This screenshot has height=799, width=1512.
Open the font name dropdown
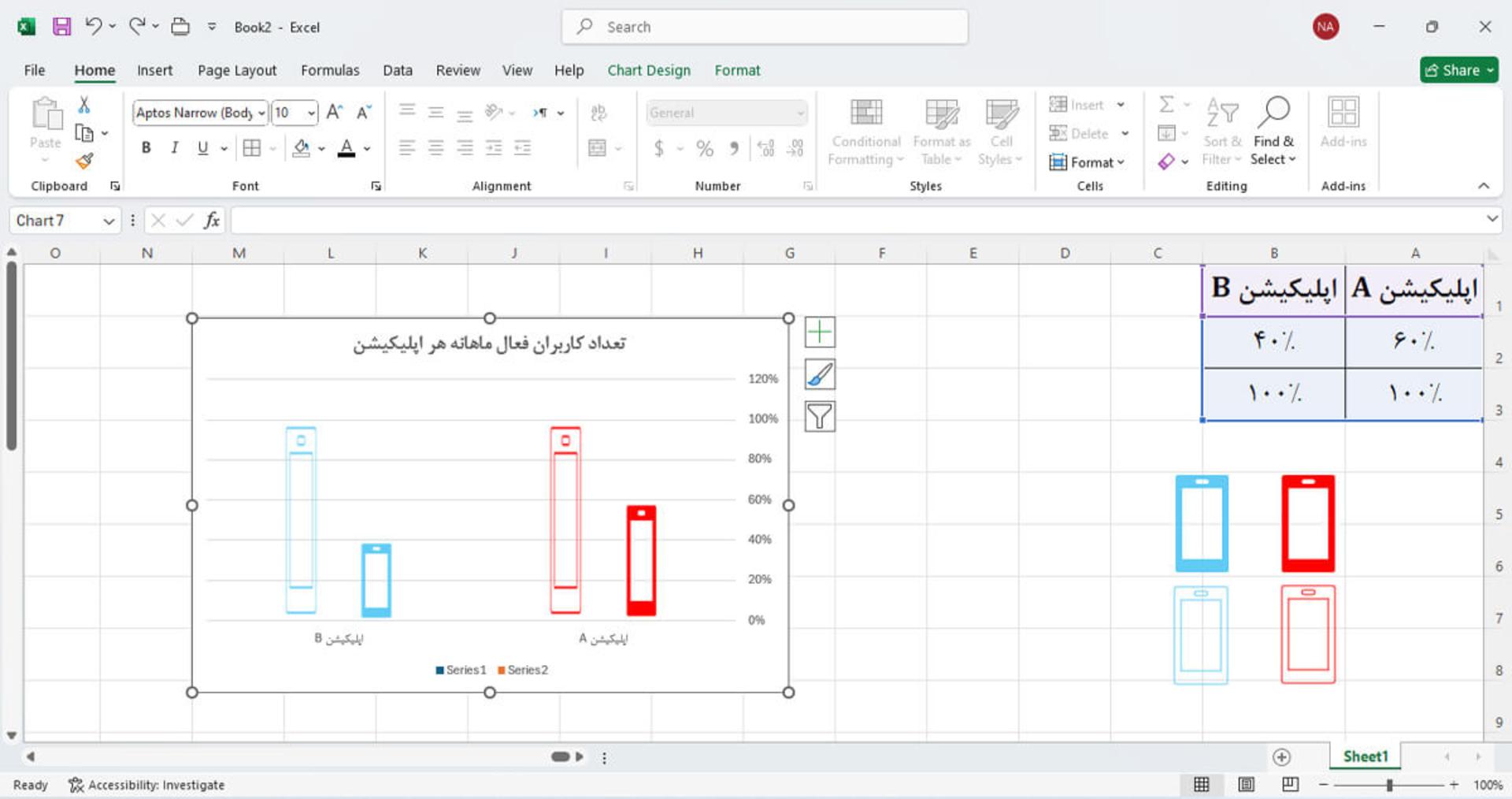[x=261, y=113]
